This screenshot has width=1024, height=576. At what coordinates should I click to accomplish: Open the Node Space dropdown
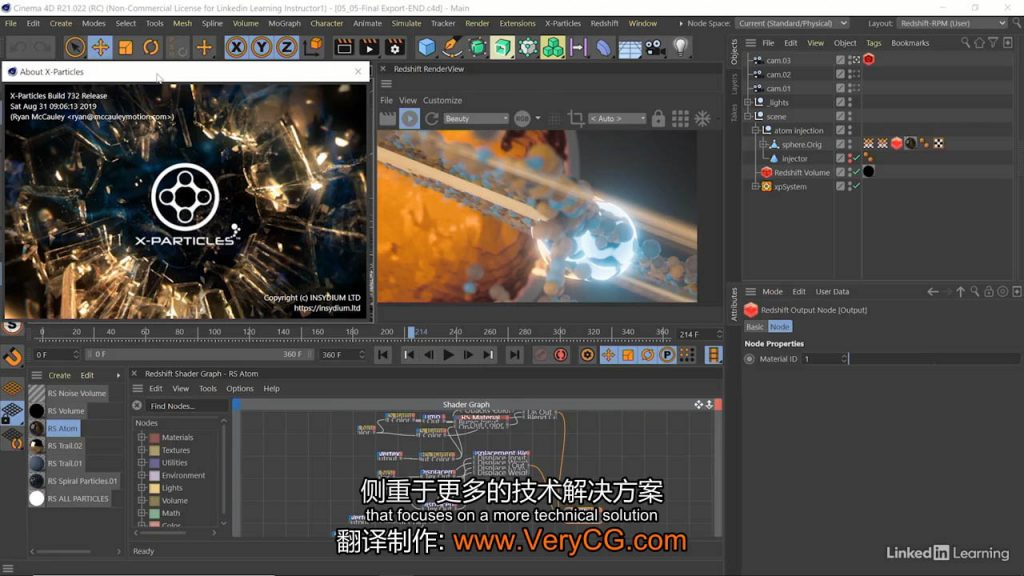792,23
